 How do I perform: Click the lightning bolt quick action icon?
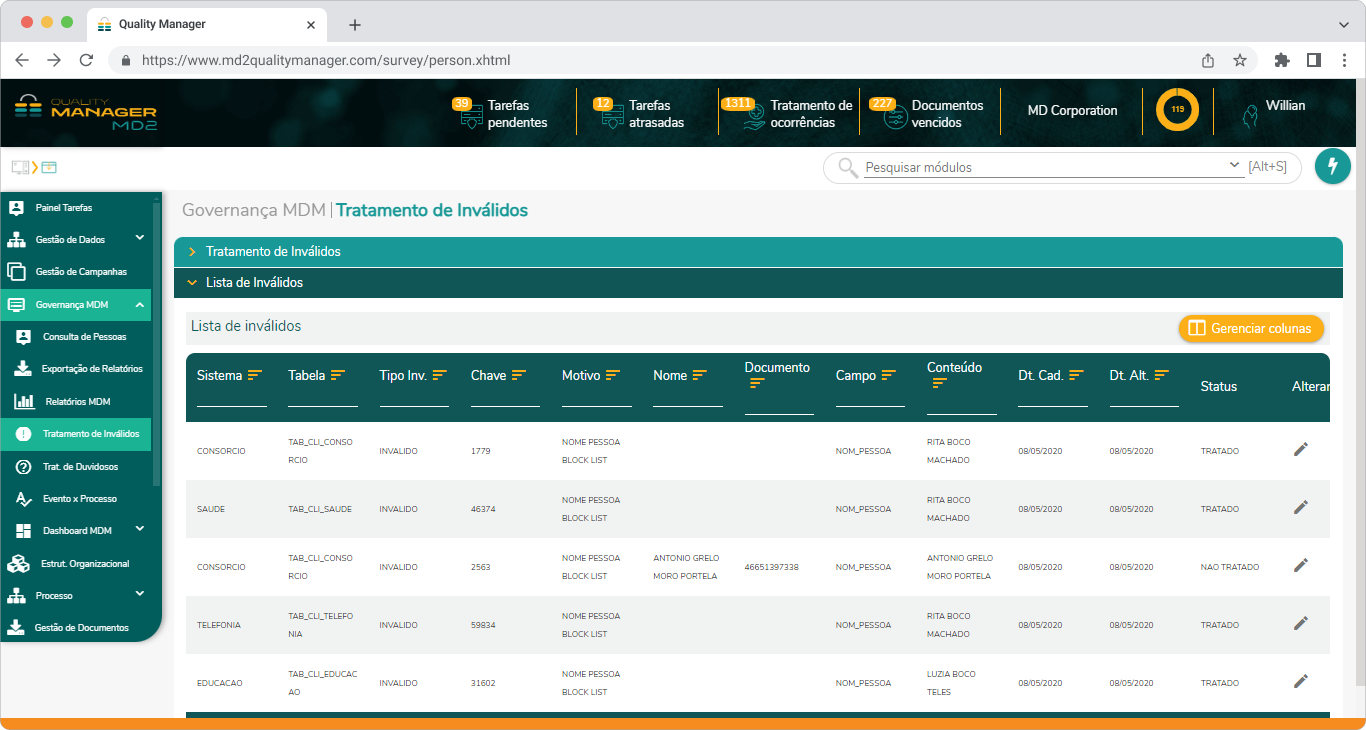[1332, 167]
